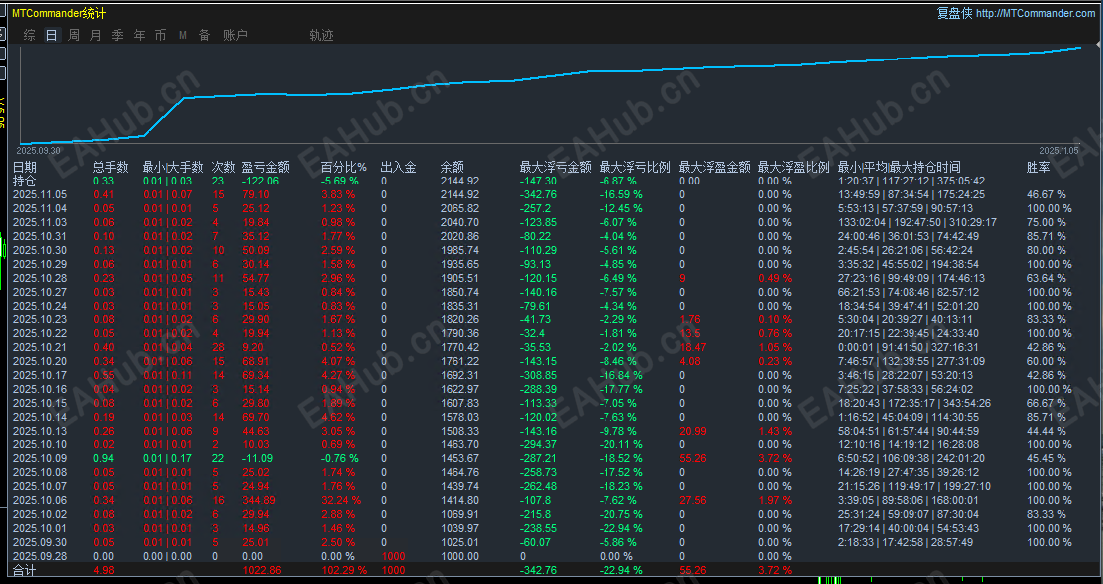Click the 最大浮亏金额 column header
The image size is (1103, 584).
(x=556, y=167)
